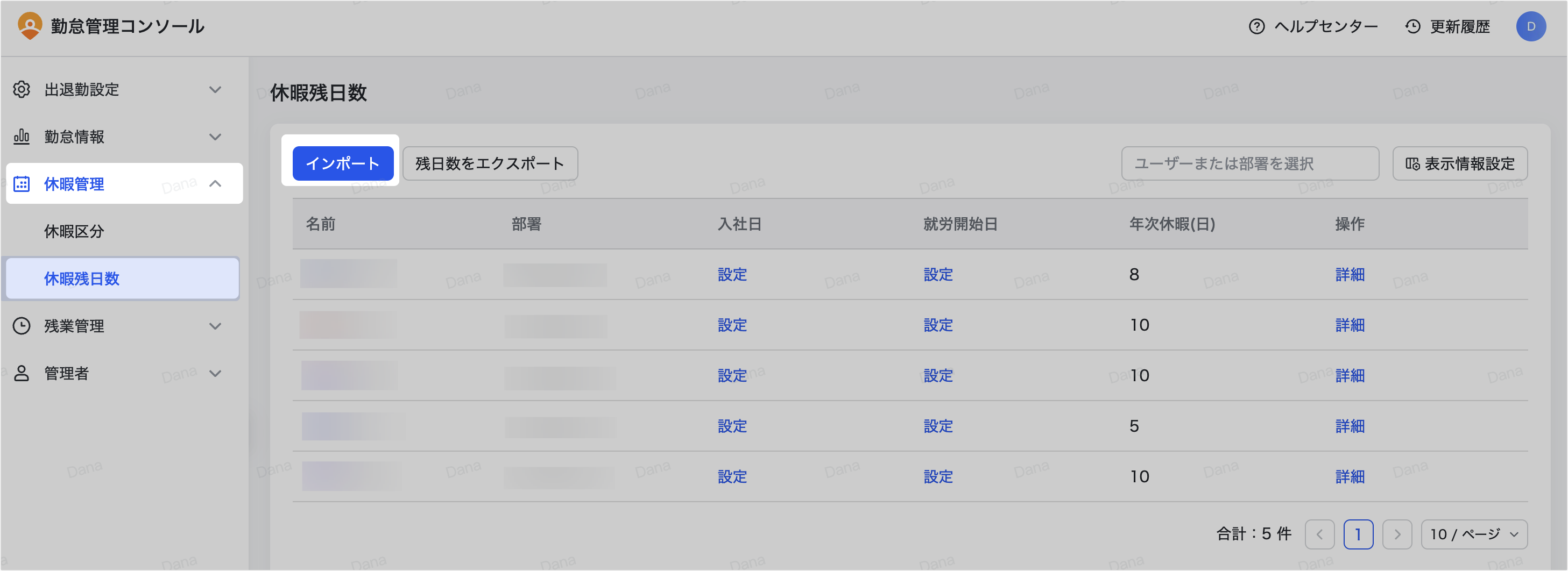Click 詳細 link in the first row
This screenshot has width=1568, height=571.
[1350, 275]
